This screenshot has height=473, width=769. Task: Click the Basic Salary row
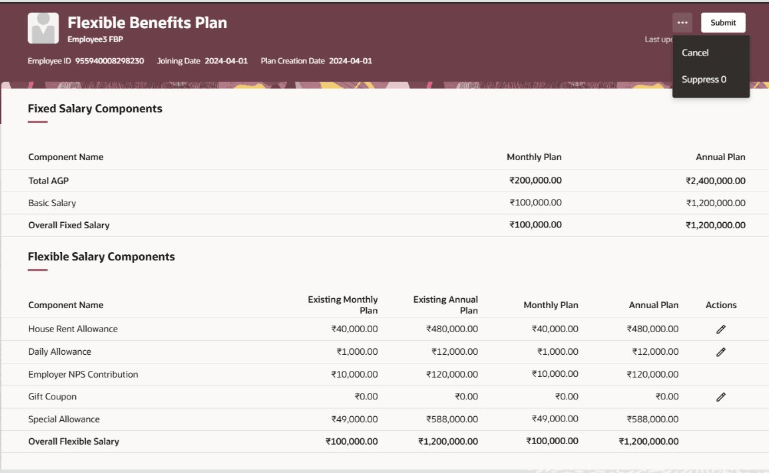point(384,203)
